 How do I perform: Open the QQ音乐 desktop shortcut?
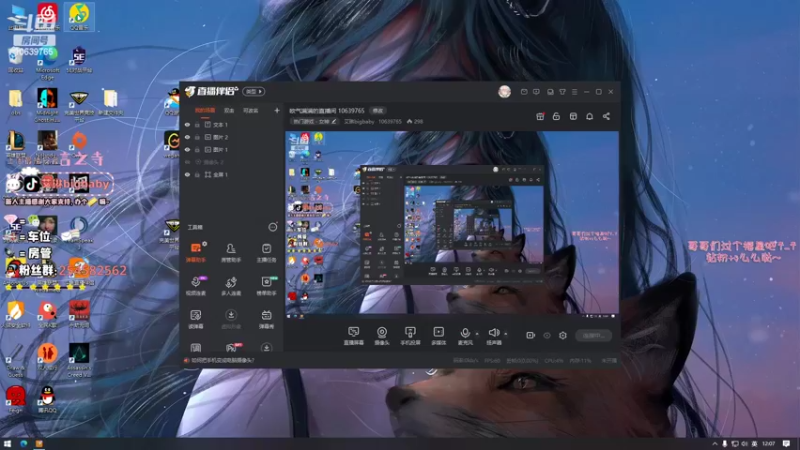click(x=79, y=16)
